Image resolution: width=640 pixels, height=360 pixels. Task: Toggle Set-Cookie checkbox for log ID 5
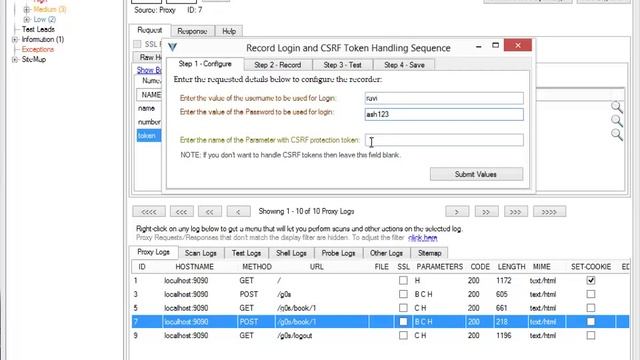click(x=591, y=308)
